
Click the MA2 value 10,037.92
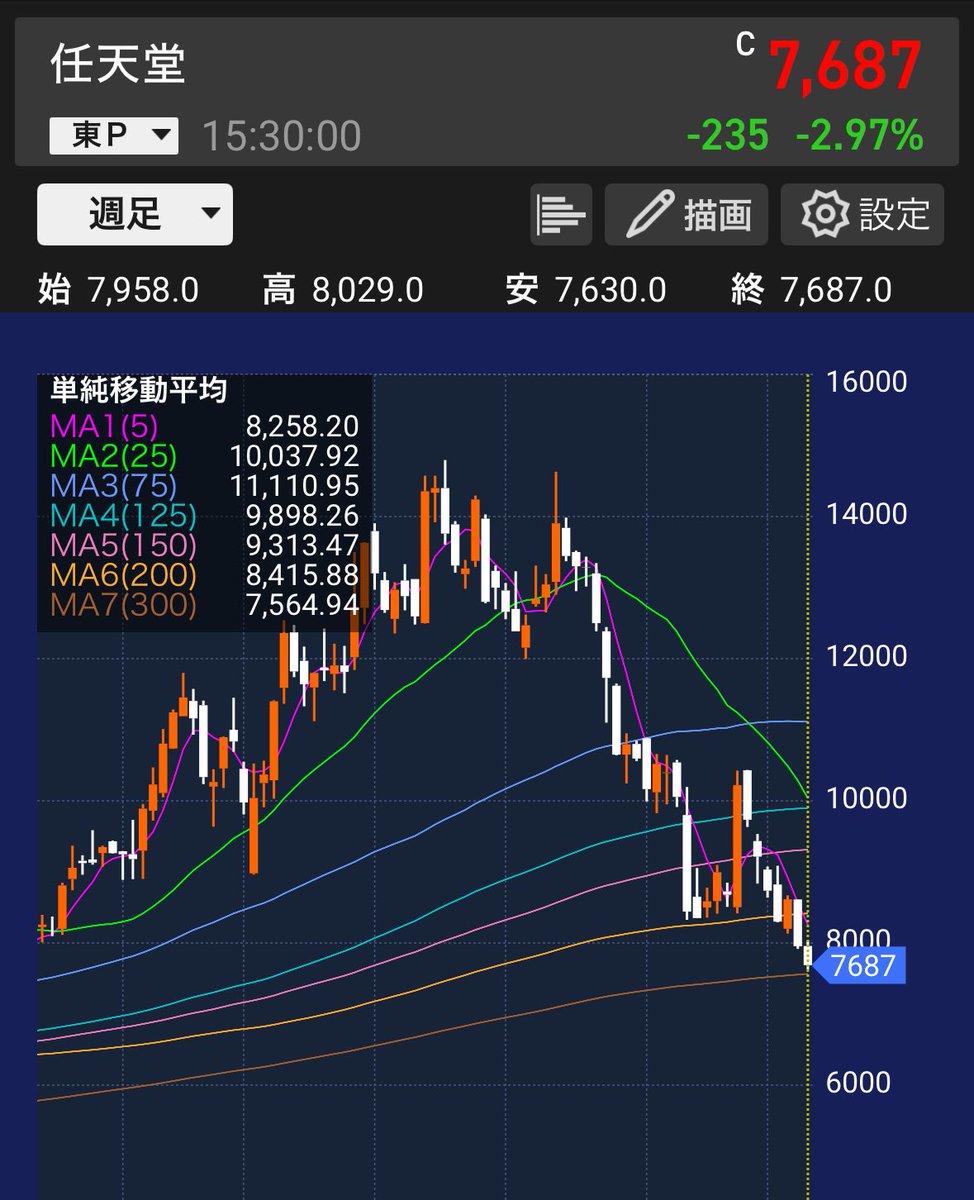(294, 457)
